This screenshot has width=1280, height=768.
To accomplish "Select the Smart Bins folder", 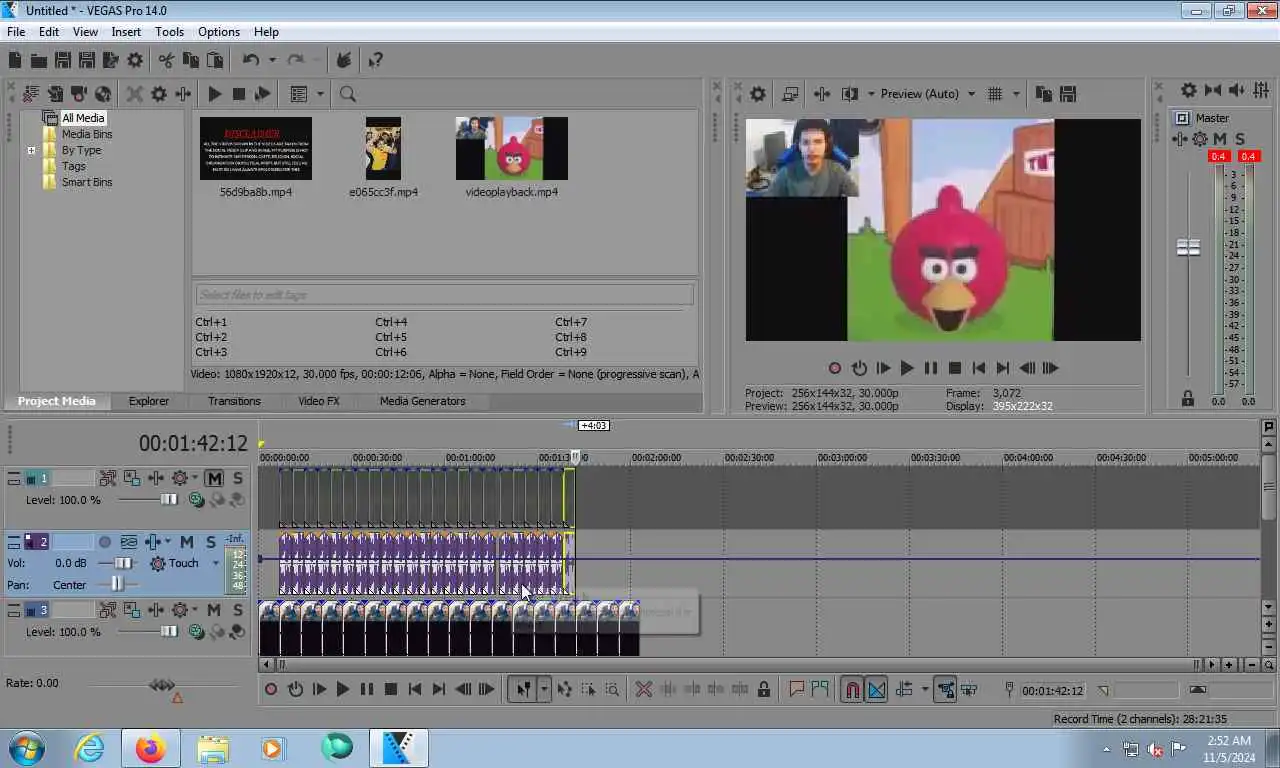I will click(87, 182).
